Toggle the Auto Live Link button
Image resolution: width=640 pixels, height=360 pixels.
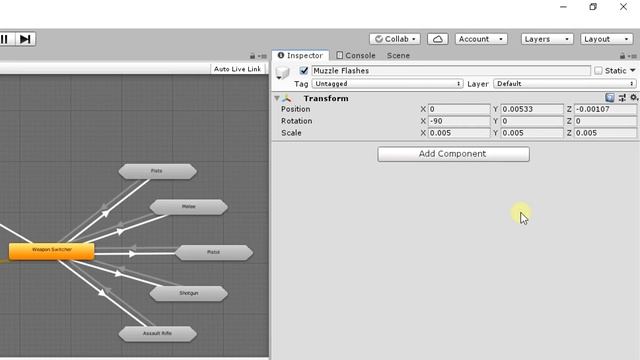pos(237,69)
